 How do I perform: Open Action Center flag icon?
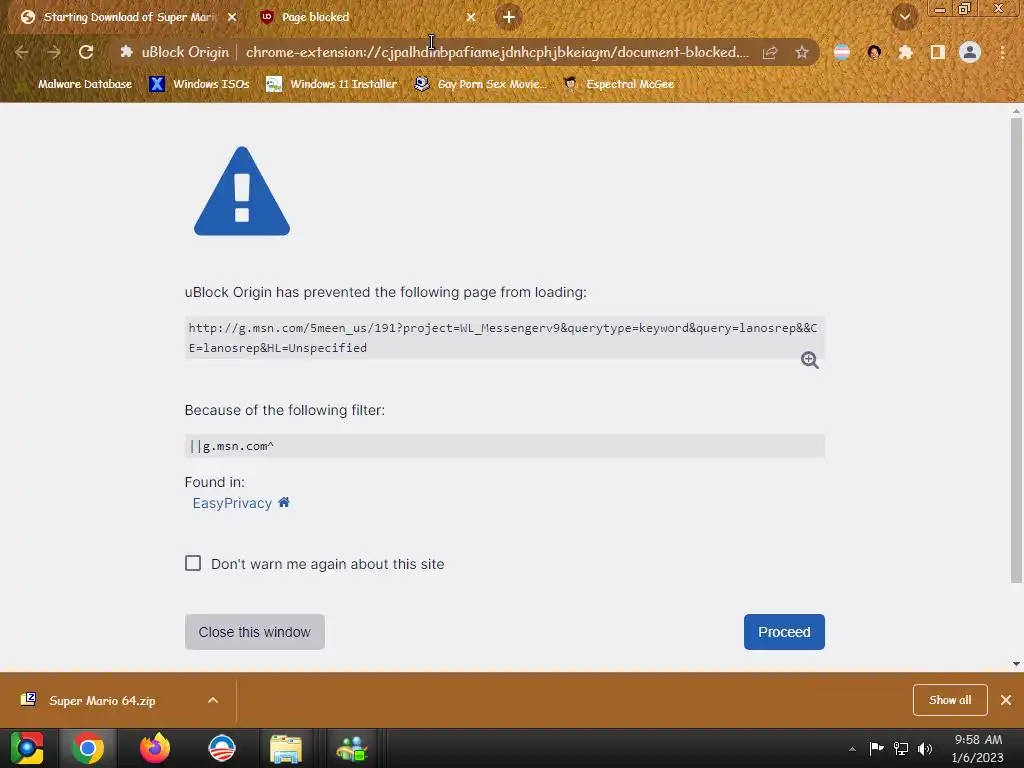click(876, 748)
